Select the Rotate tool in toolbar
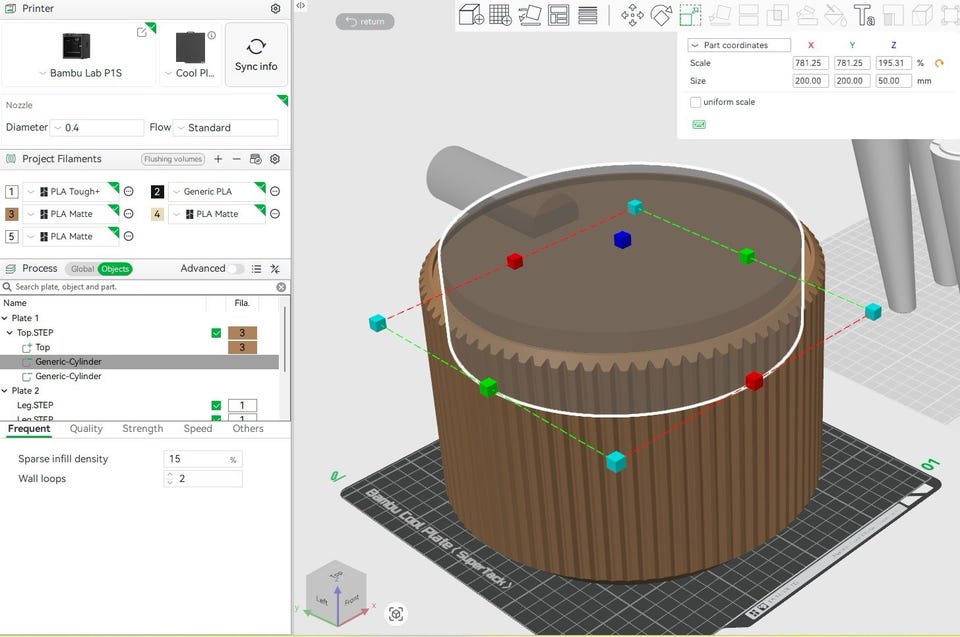Viewport: 960px width, 637px height. coord(661,14)
